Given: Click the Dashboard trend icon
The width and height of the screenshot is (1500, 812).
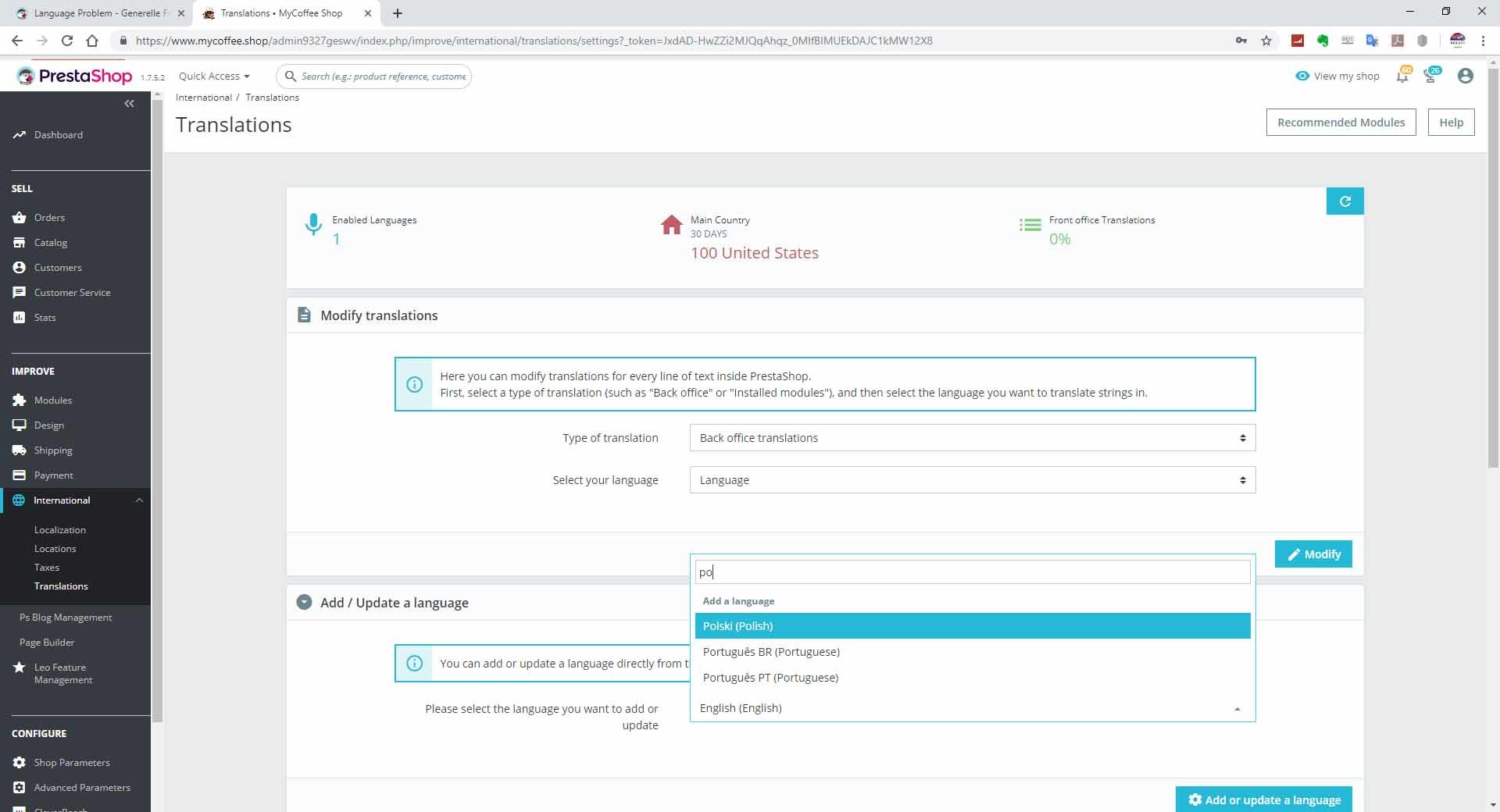Looking at the screenshot, I should (20, 135).
